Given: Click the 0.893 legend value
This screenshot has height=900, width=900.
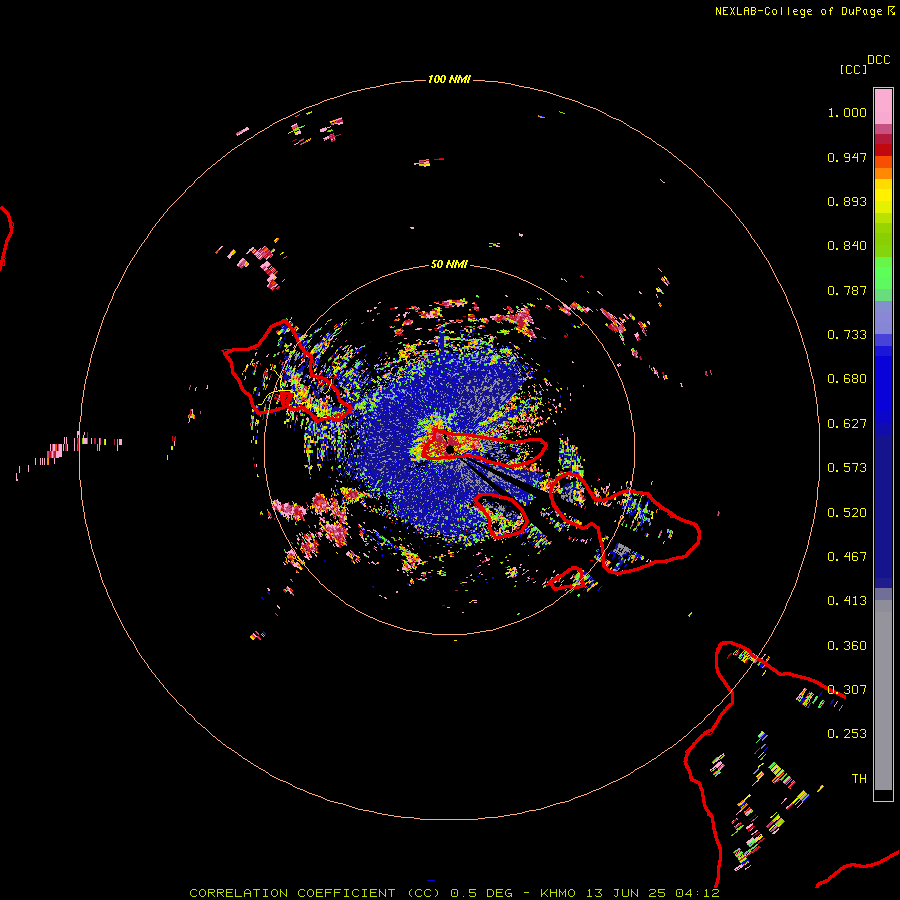Looking at the screenshot, I should [x=847, y=201].
